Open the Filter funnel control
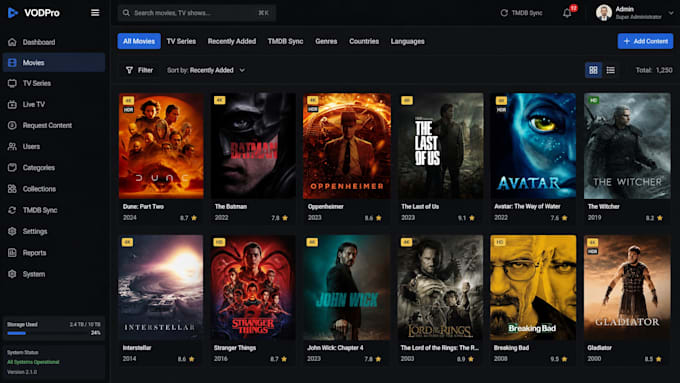Image resolution: width=680 pixels, height=383 pixels. [x=139, y=70]
